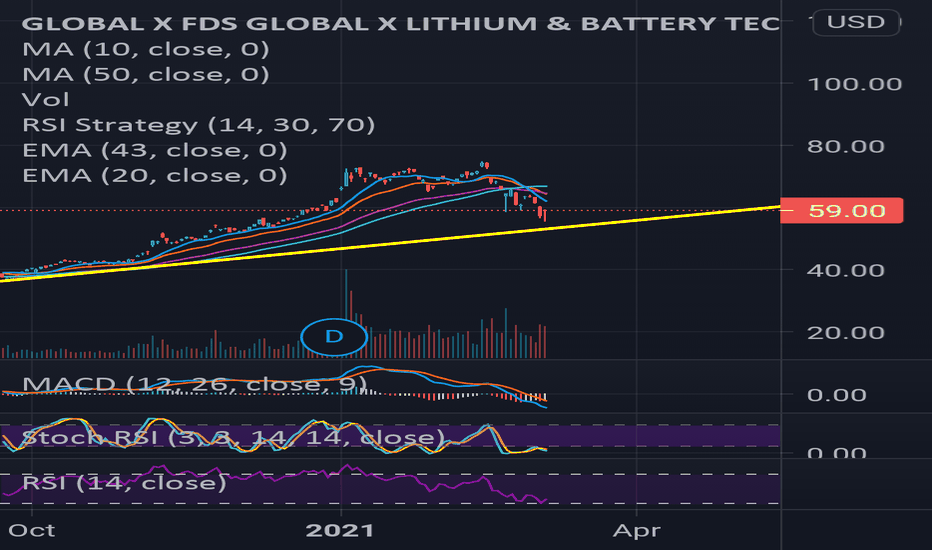The width and height of the screenshot is (932, 550).
Task: Select the RSI Strategy (14, 30, 70) label
Action: (x=199, y=125)
